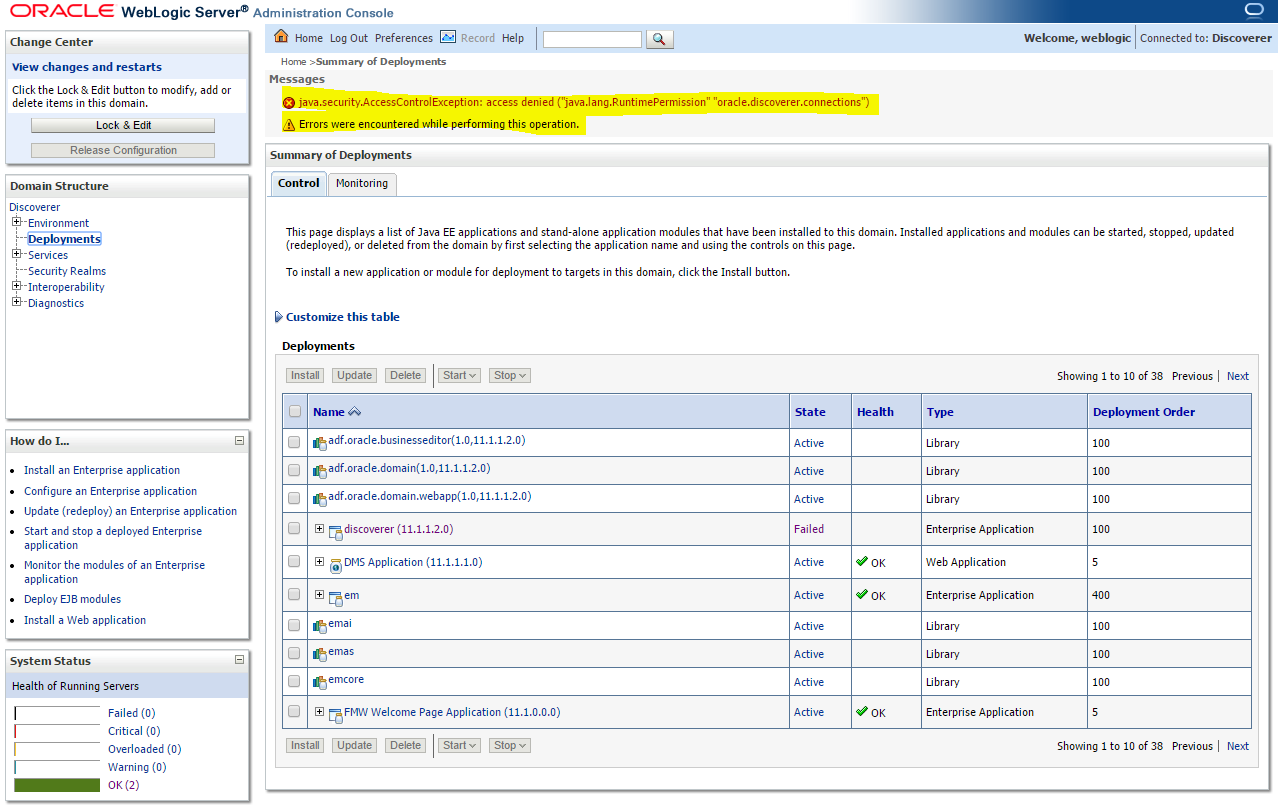Switch to the Monitoring tab
This screenshot has width=1278, height=811.
pyautogui.click(x=362, y=184)
